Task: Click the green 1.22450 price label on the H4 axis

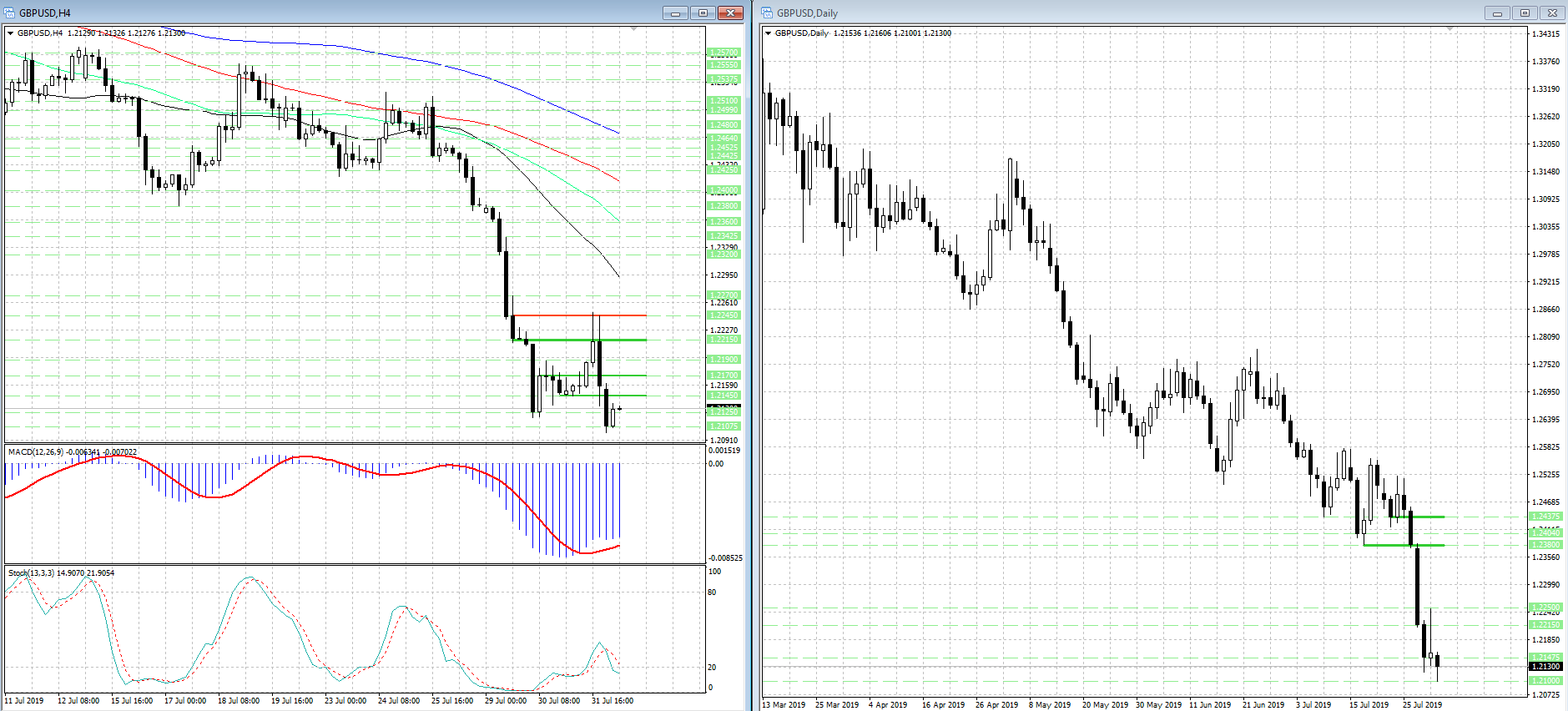Action: [723, 315]
